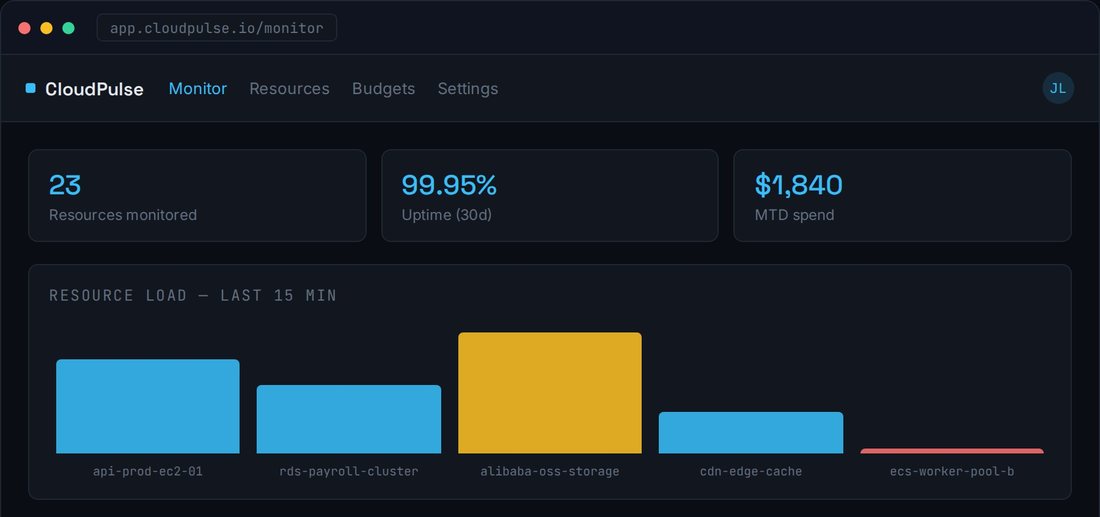Click the 23 resources value
The width and height of the screenshot is (1100, 517).
pyautogui.click(x=65, y=185)
